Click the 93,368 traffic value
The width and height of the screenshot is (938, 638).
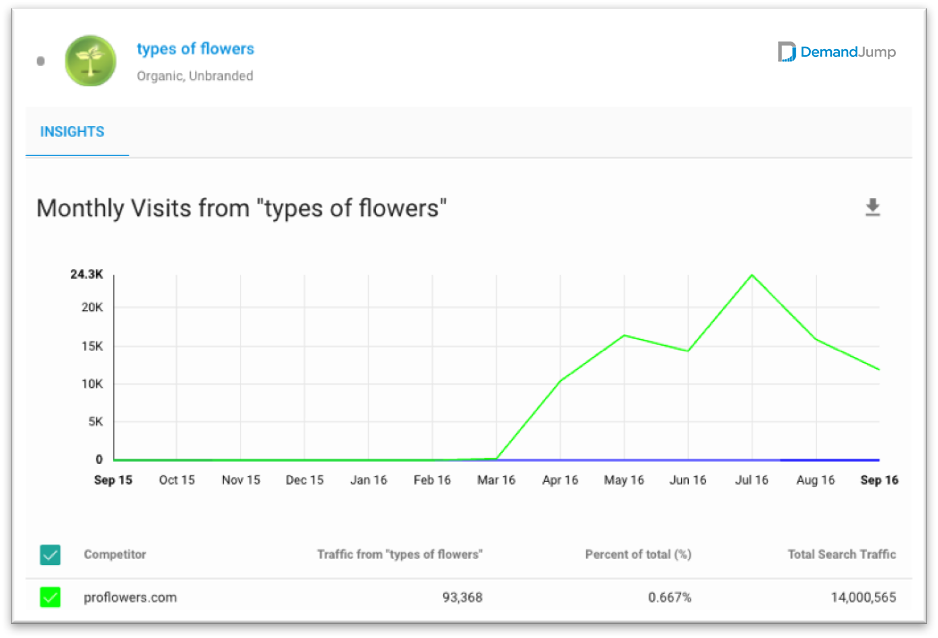pos(462,597)
